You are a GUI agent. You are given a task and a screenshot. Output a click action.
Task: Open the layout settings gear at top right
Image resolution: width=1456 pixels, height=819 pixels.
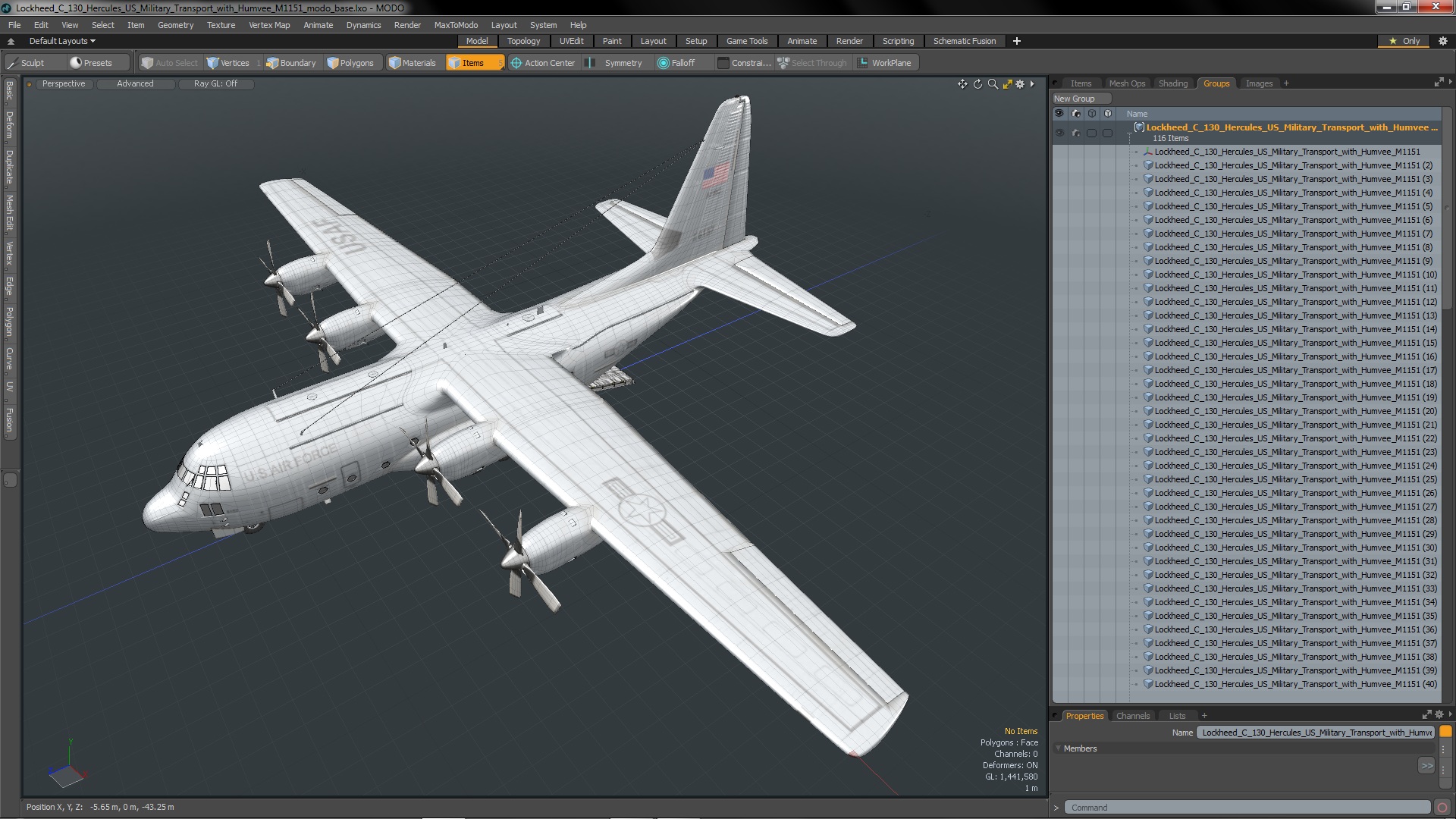point(1442,41)
